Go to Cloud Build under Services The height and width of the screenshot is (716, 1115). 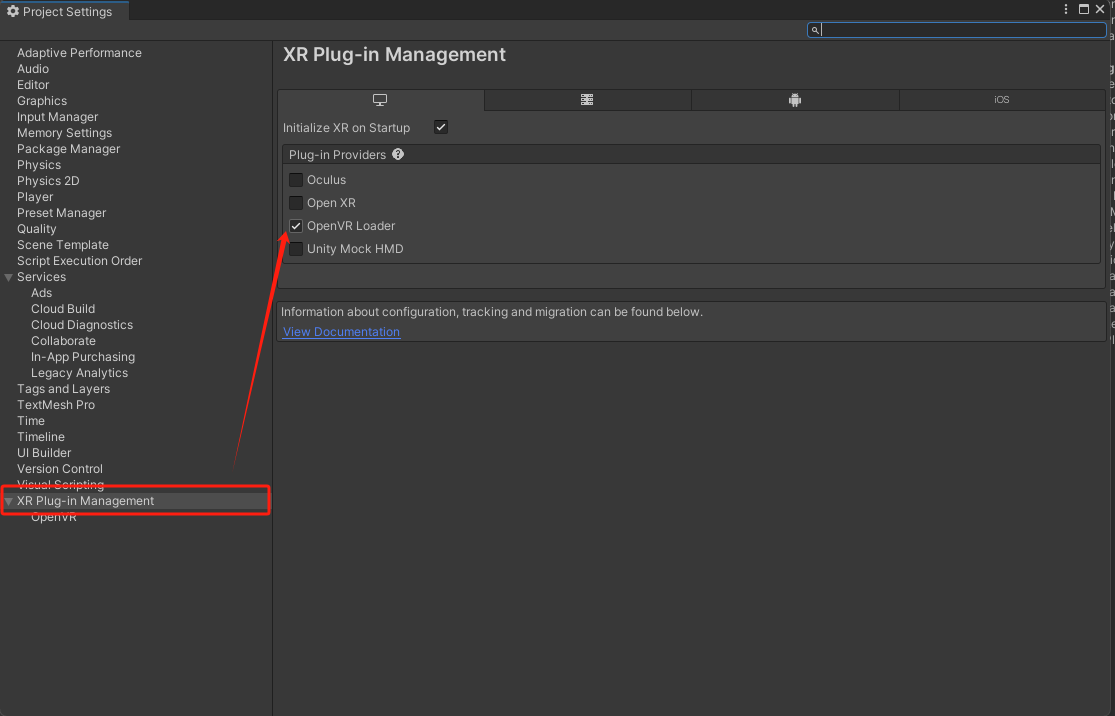pyautogui.click(x=63, y=309)
